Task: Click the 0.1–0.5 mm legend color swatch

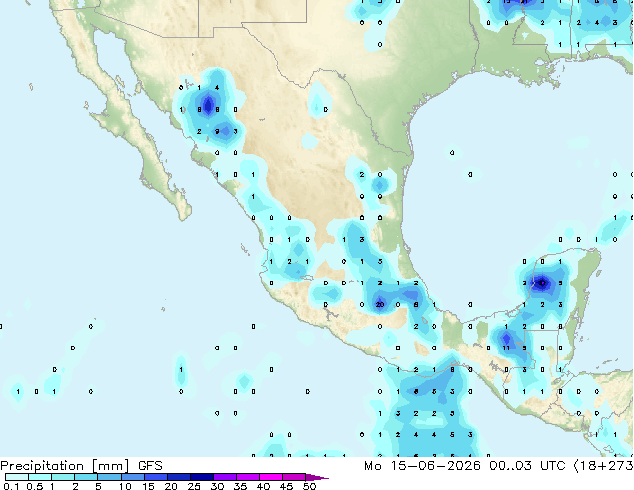Action: pyautogui.click(x=17, y=477)
